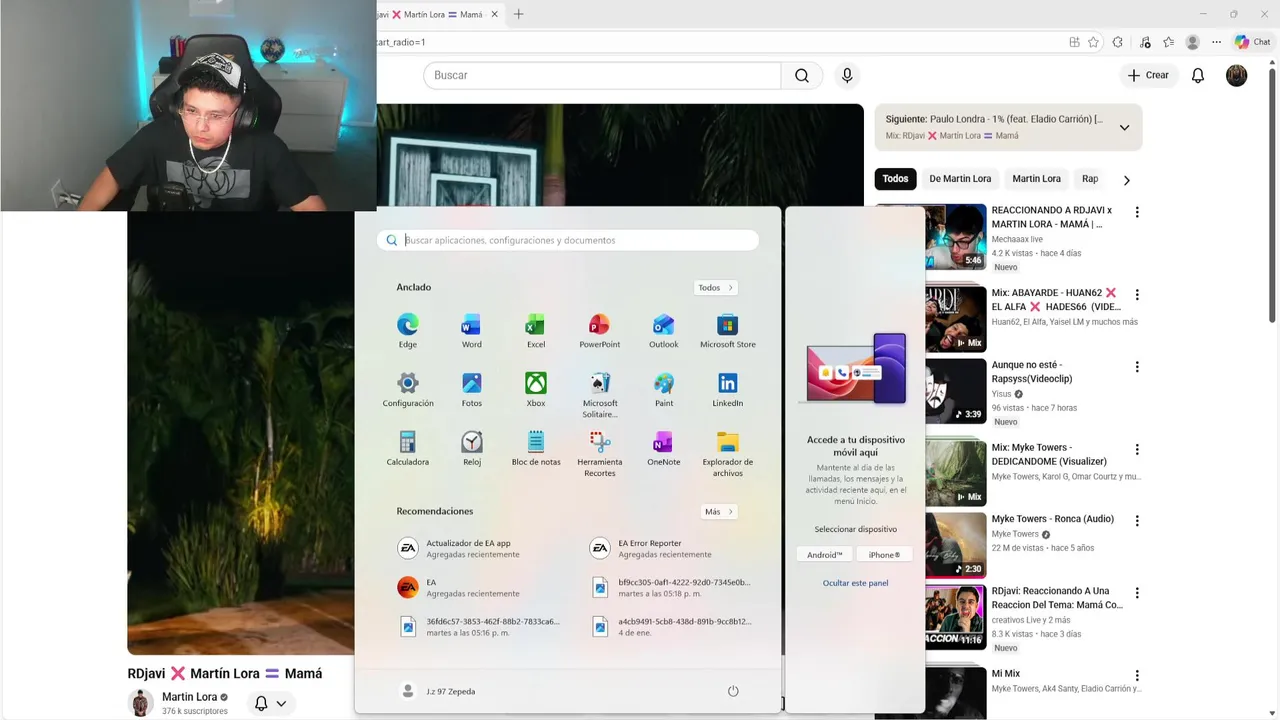This screenshot has width=1280, height=720.
Task: Open the Paint app
Action: [664, 390]
